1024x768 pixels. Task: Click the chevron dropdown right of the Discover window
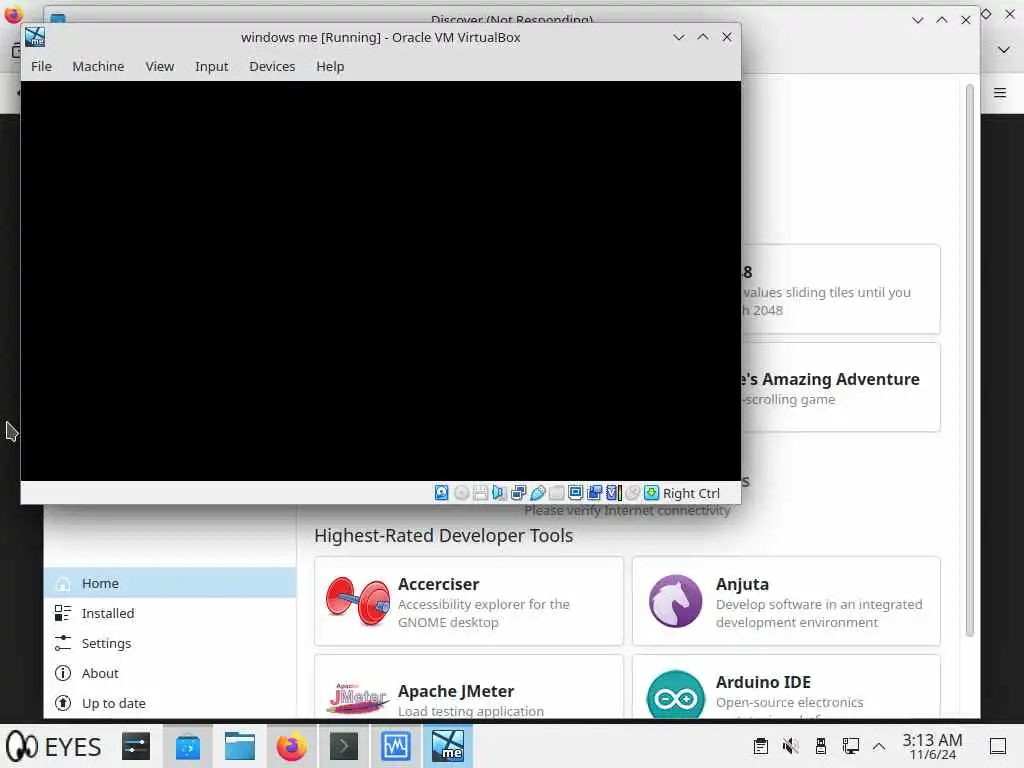click(x=1004, y=50)
